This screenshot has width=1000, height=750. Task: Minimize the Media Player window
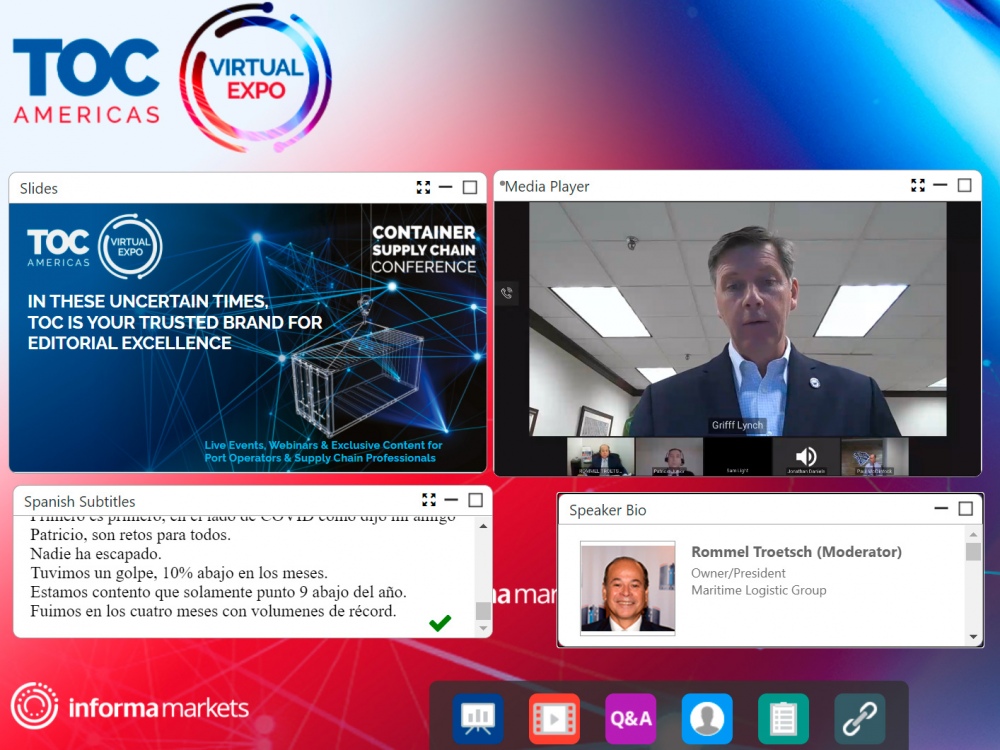pos(941,186)
